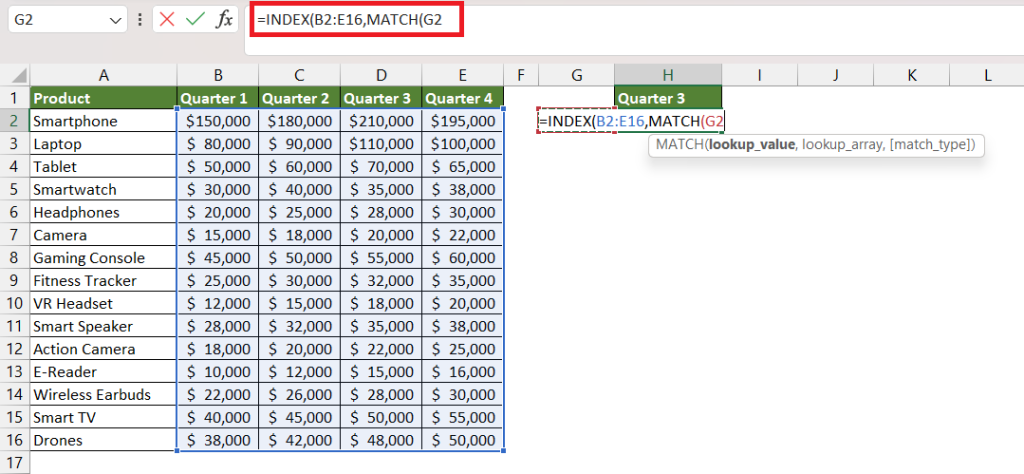Open the Insert Function fx dialog
The height and width of the screenshot is (474, 1024).
[224, 20]
